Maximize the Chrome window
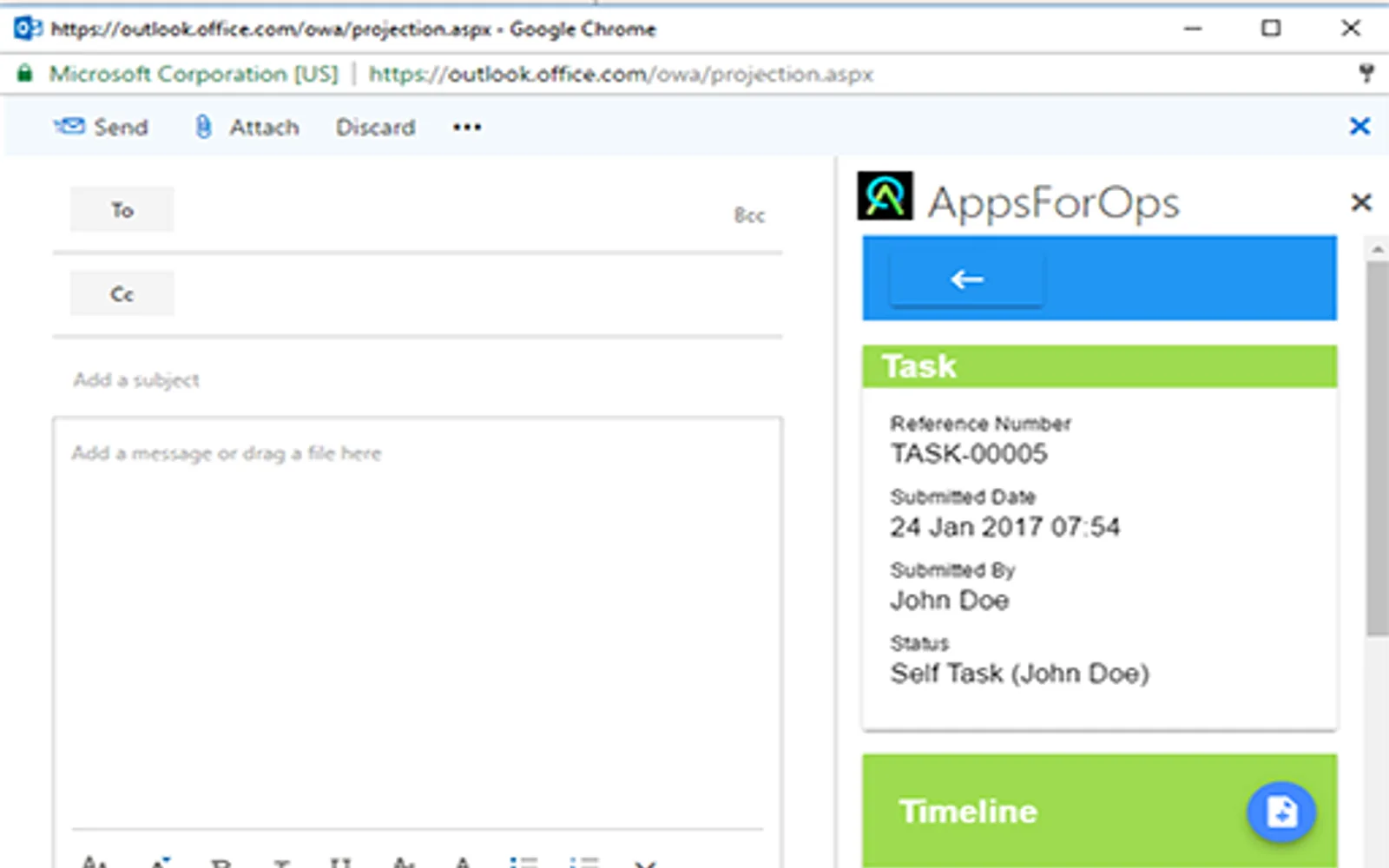Viewport: 1389px width, 868px height. pyautogui.click(x=1271, y=29)
